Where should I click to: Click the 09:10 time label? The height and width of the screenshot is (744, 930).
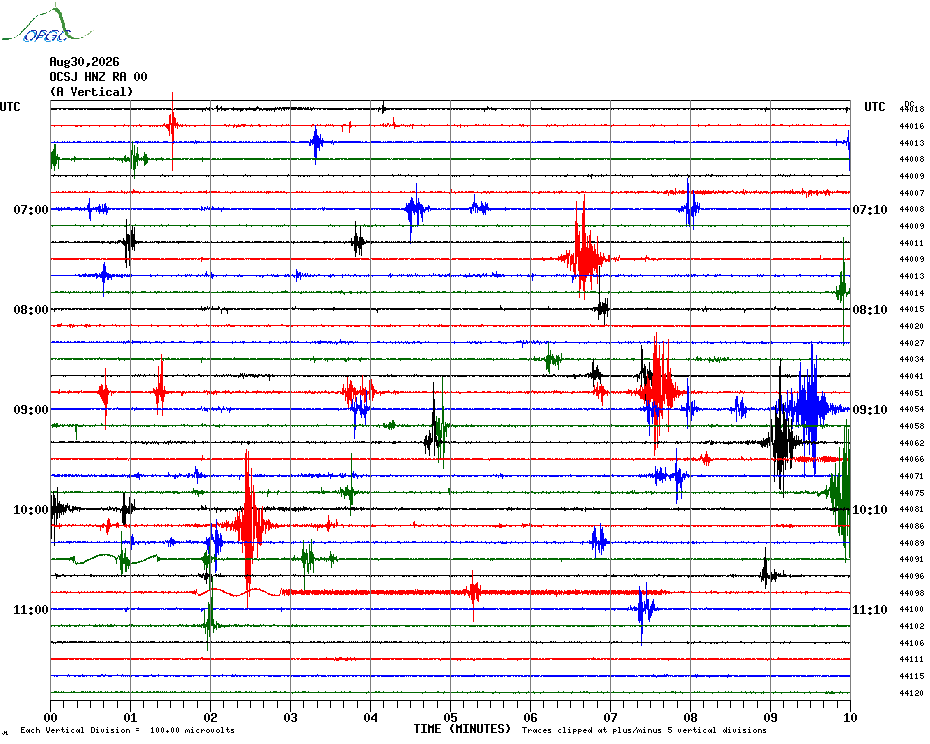(870, 409)
